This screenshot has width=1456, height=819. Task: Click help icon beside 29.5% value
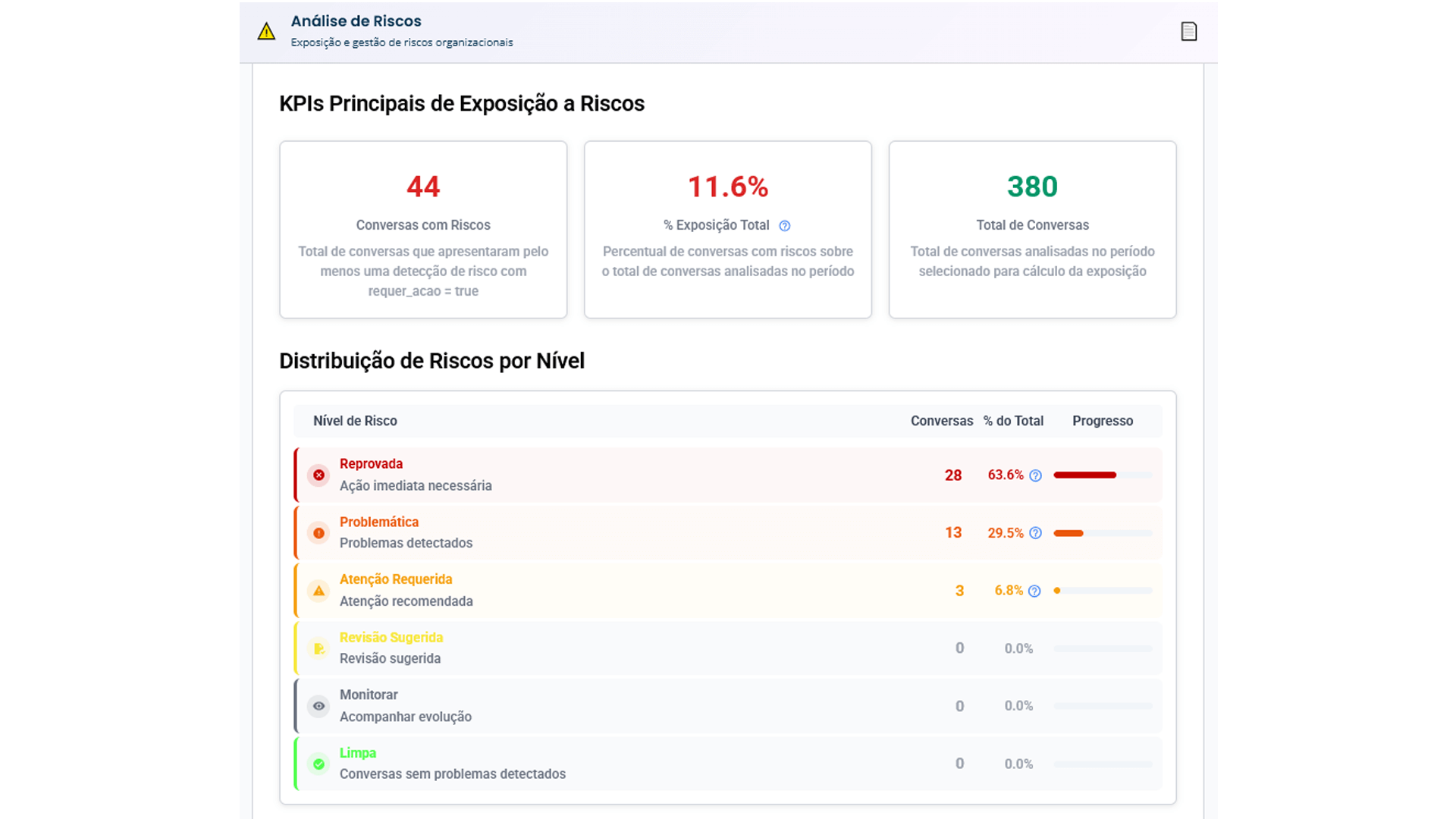(x=1035, y=533)
